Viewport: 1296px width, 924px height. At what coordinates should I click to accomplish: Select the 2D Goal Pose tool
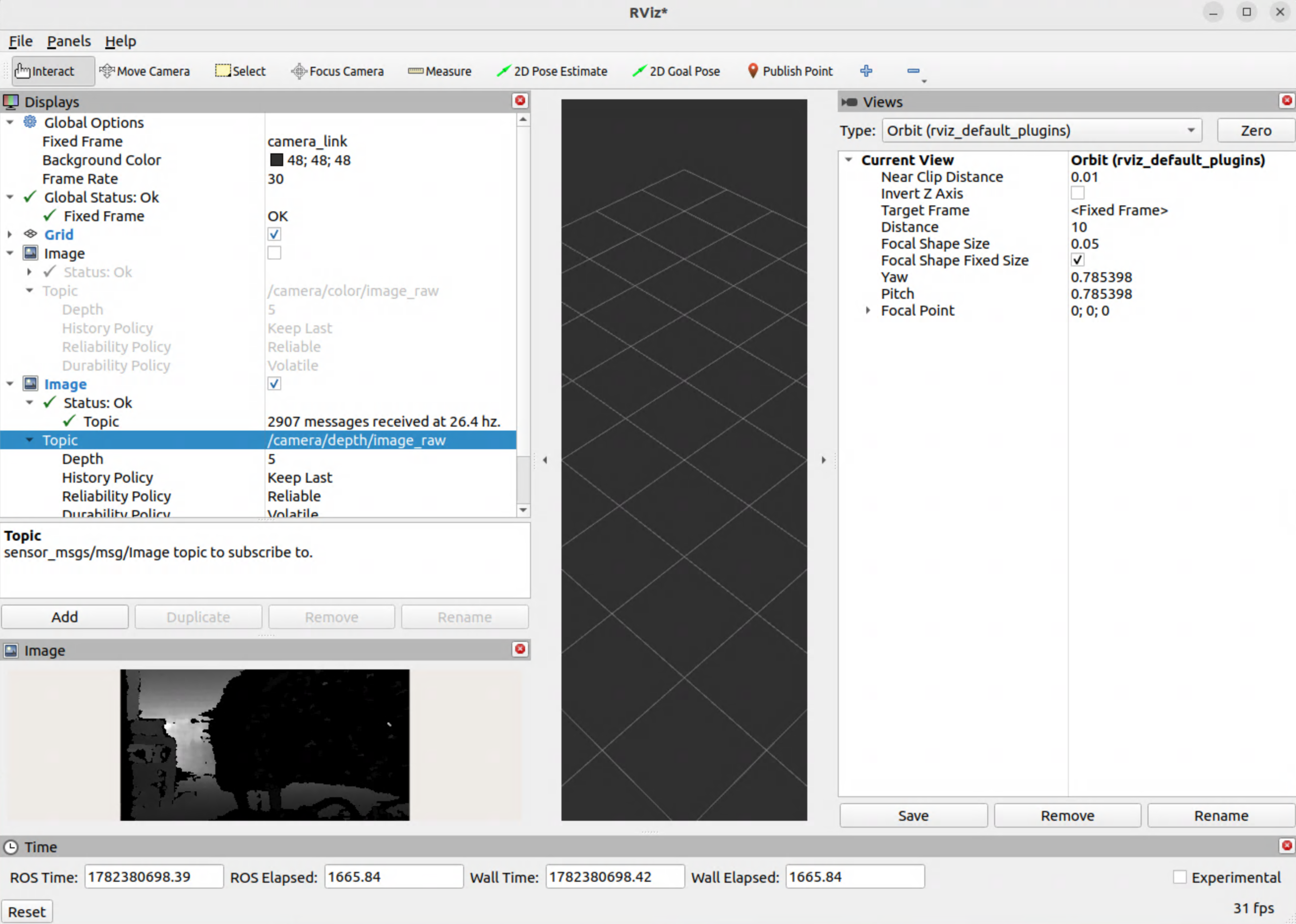[x=676, y=71]
